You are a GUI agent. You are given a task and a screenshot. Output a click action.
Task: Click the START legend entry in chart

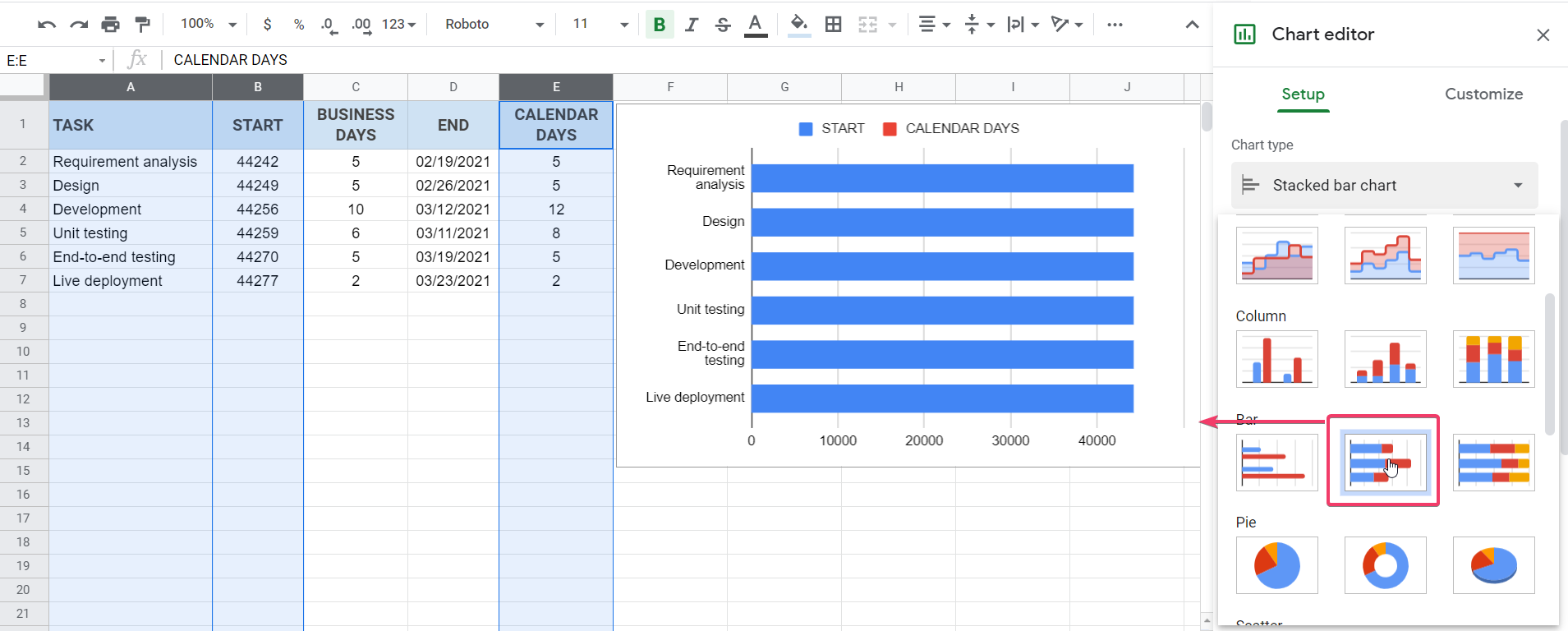832,128
